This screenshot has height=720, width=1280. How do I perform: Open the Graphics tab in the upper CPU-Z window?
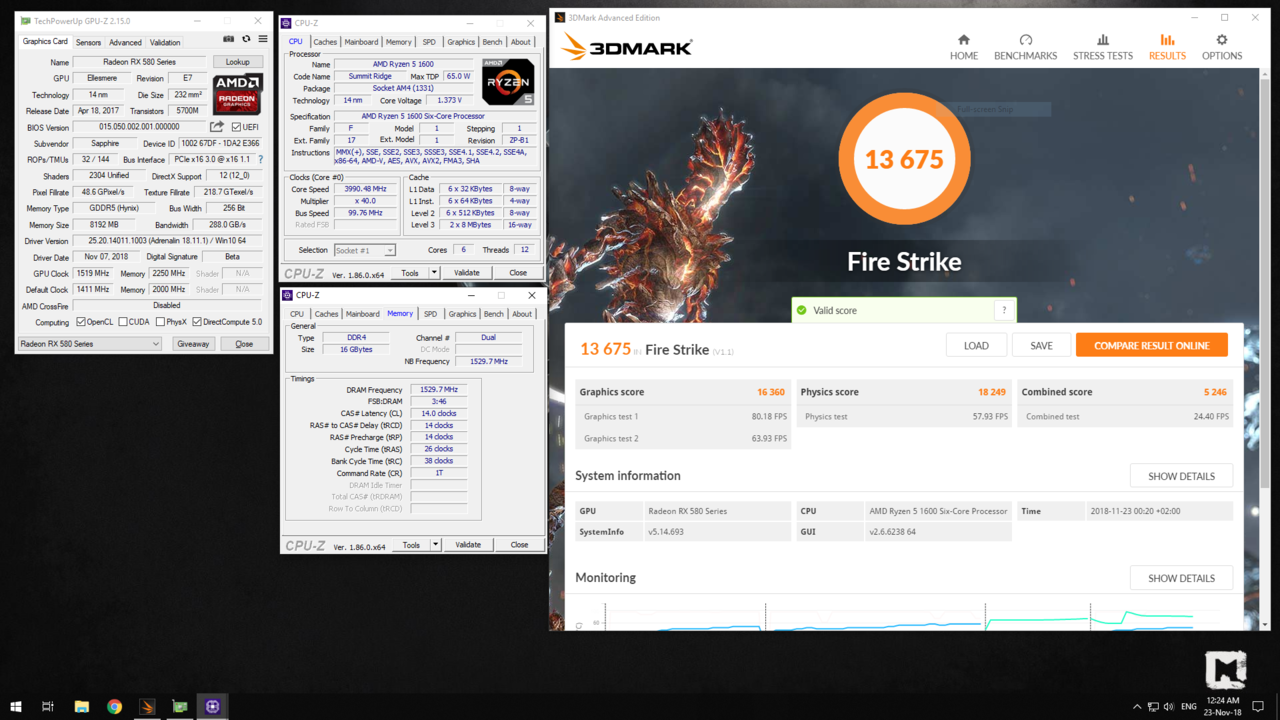click(461, 42)
